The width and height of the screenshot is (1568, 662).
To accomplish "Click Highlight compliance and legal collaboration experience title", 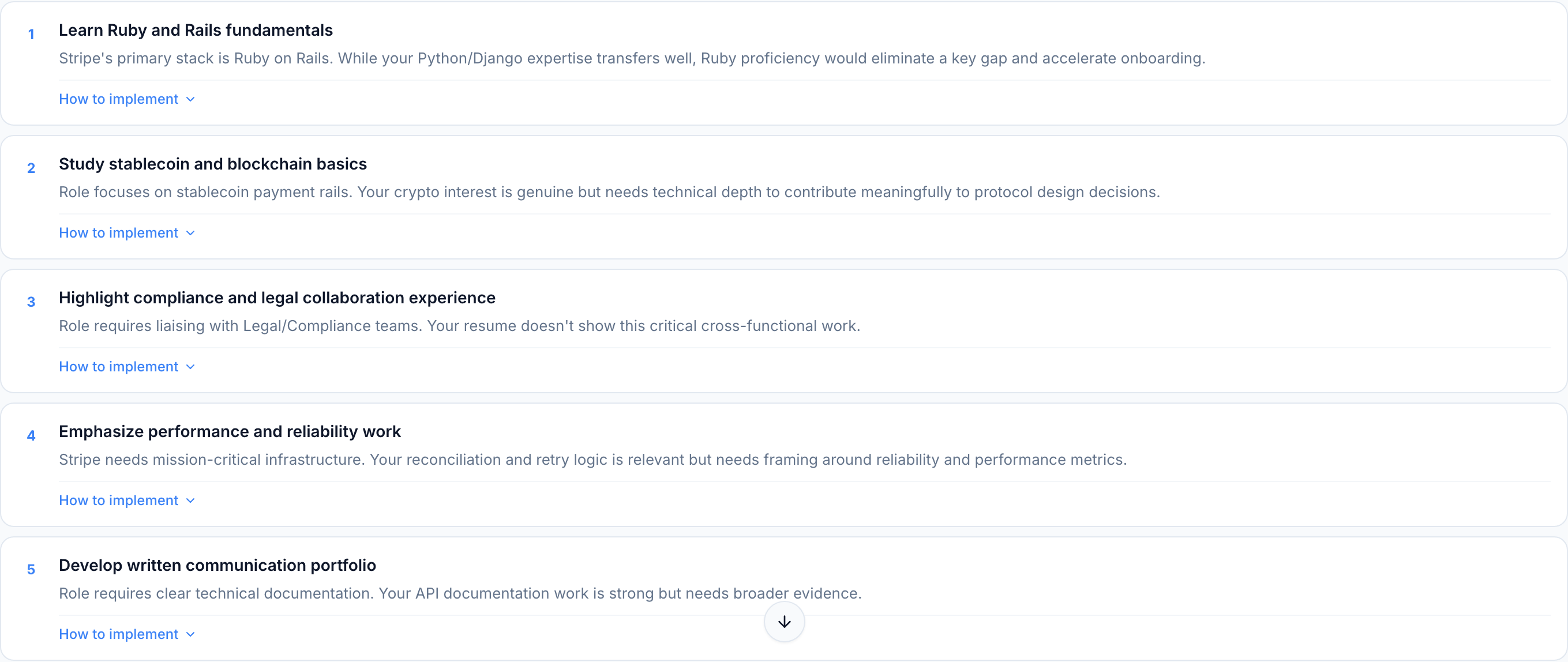I will click(x=277, y=298).
